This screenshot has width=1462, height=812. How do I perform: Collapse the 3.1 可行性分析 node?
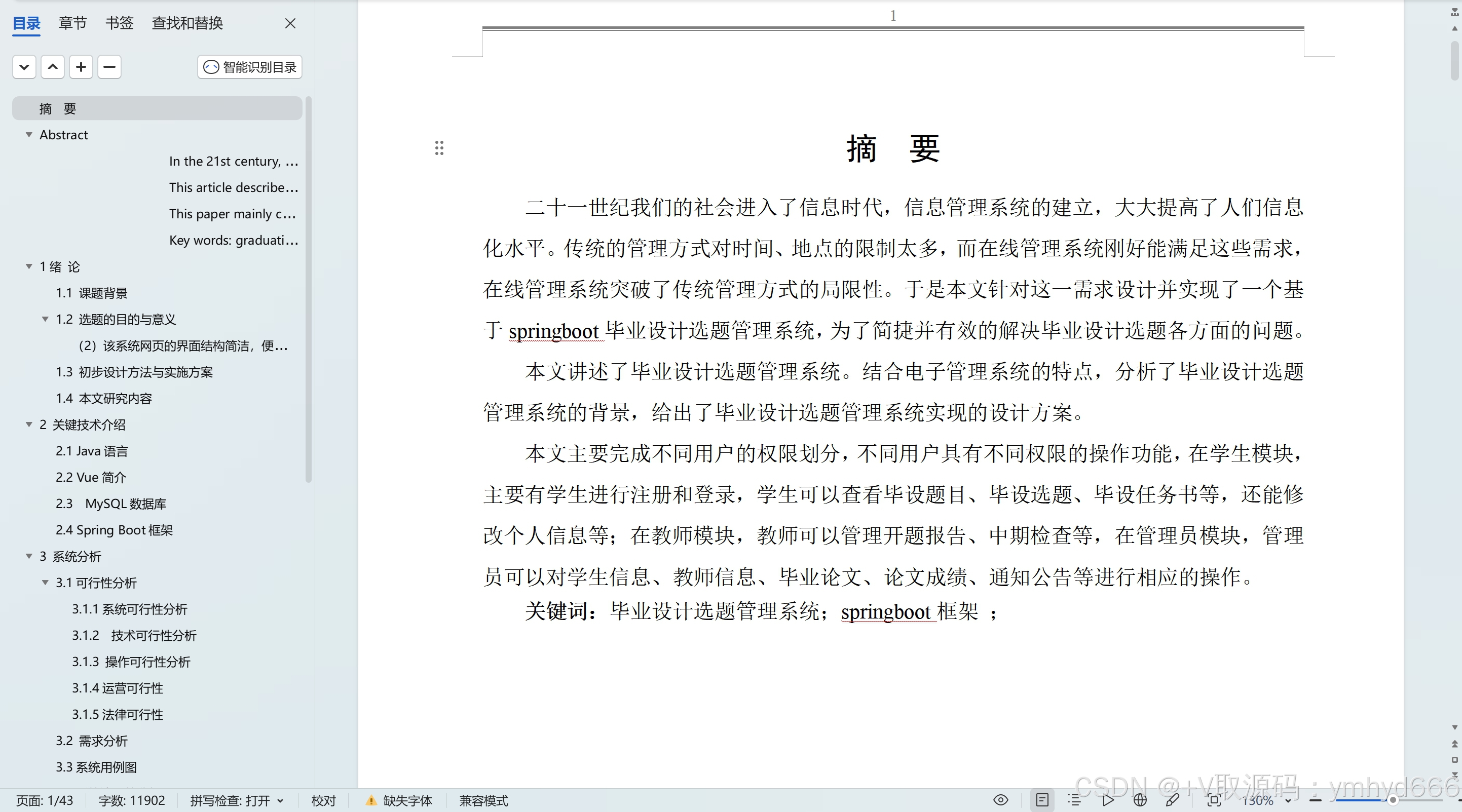(x=45, y=583)
